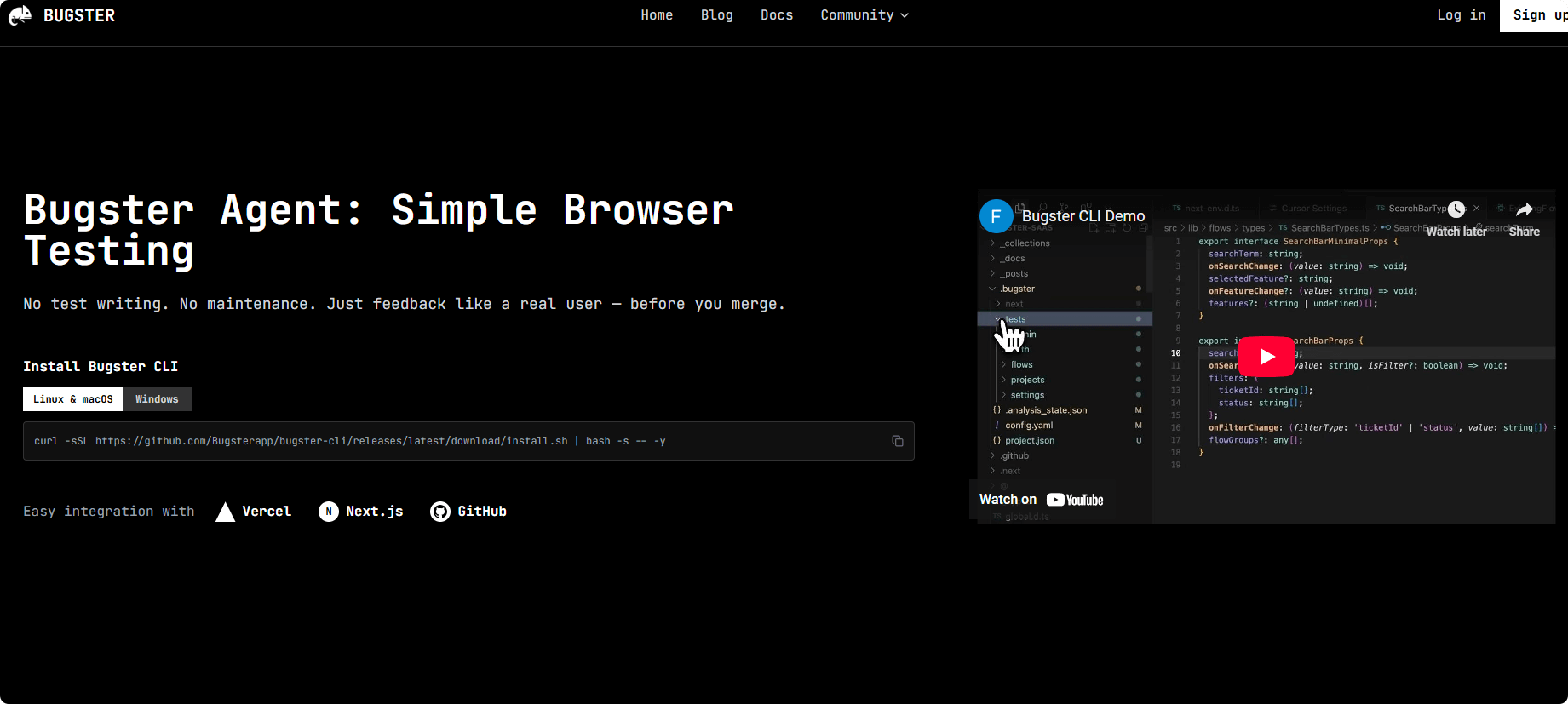
Task: Click the Watch later clock icon
Action: (x=1456, y=209)
